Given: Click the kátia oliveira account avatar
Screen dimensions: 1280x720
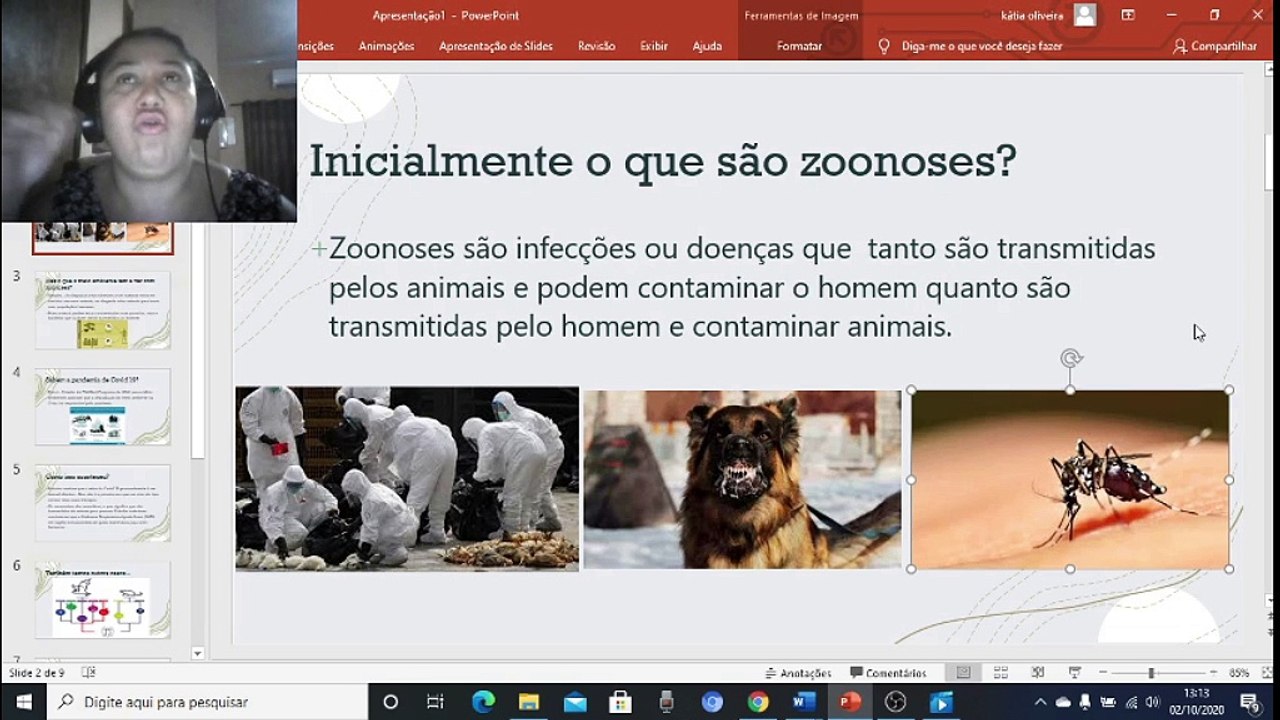Looking at the screenshot, I should click(1085, 15).
